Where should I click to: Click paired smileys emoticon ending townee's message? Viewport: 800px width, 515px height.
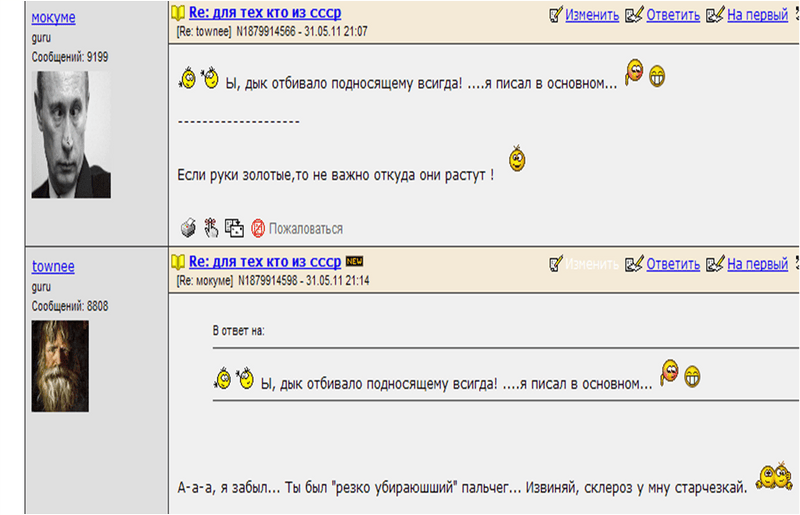pos(774,476)
